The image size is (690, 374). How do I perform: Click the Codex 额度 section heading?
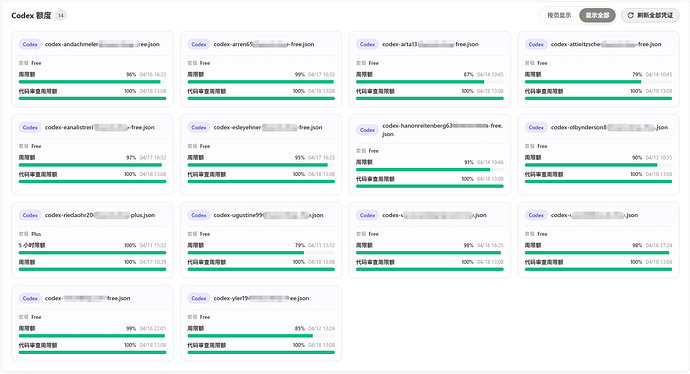[31, 15]
